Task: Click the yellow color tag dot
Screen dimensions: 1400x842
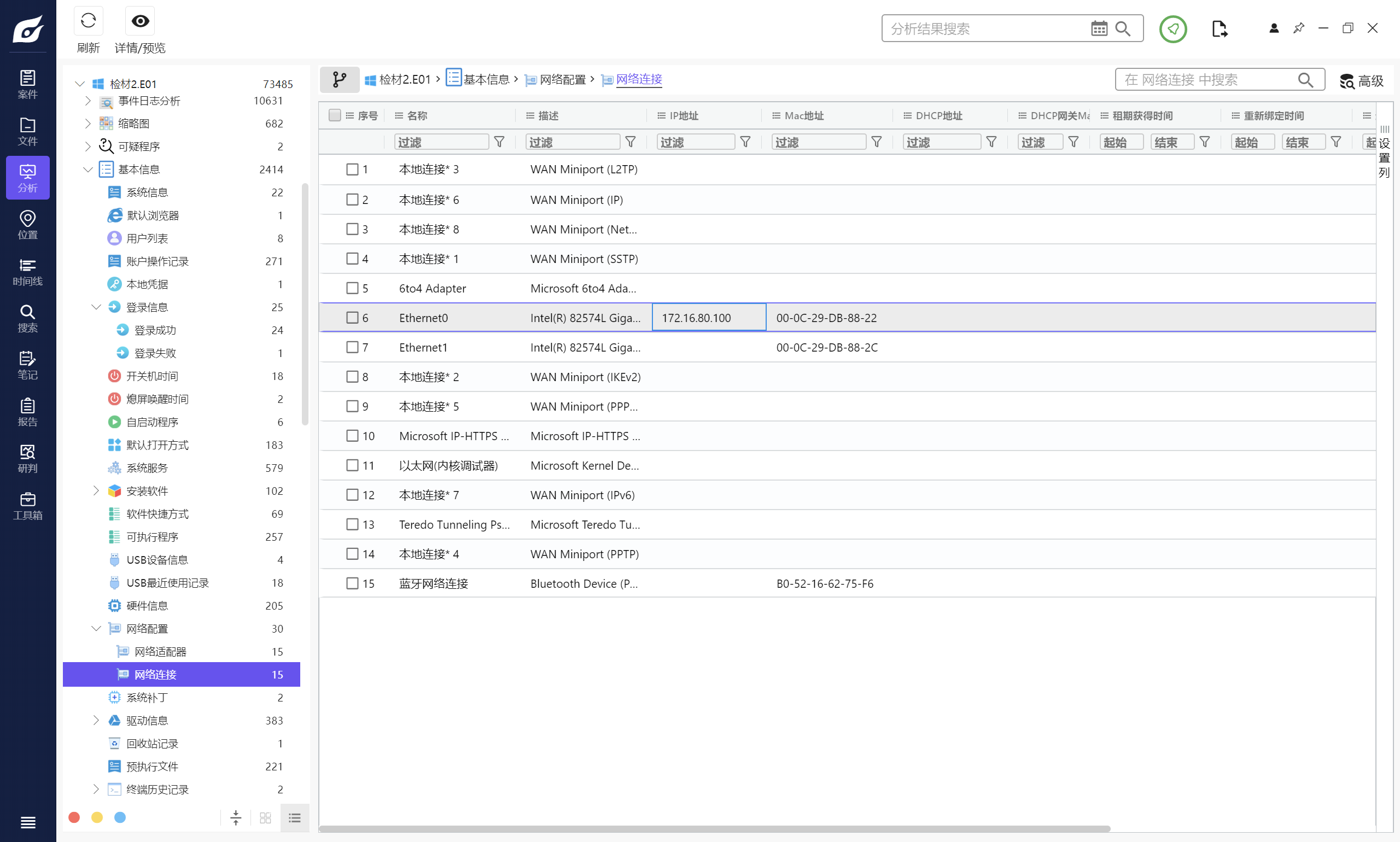Action: [x=97, y=817]
